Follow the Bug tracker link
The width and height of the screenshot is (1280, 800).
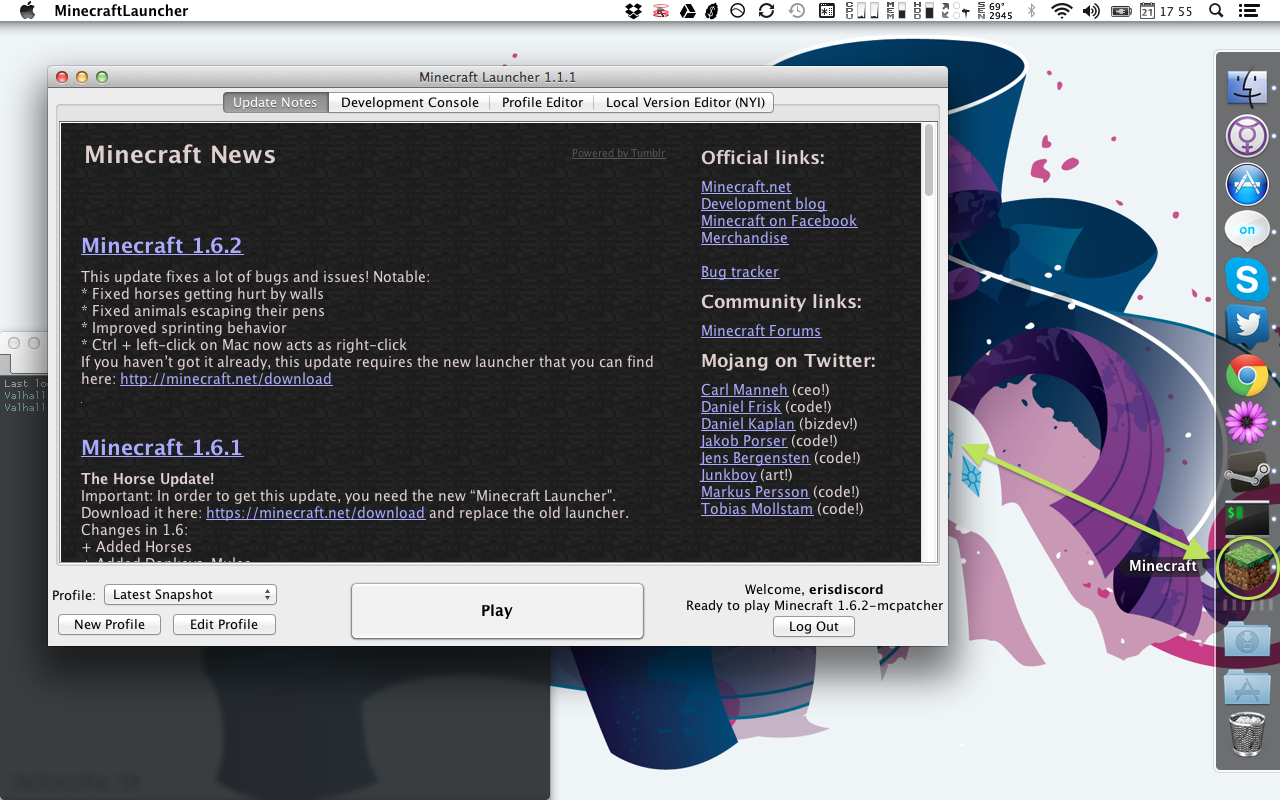point(739,272)
